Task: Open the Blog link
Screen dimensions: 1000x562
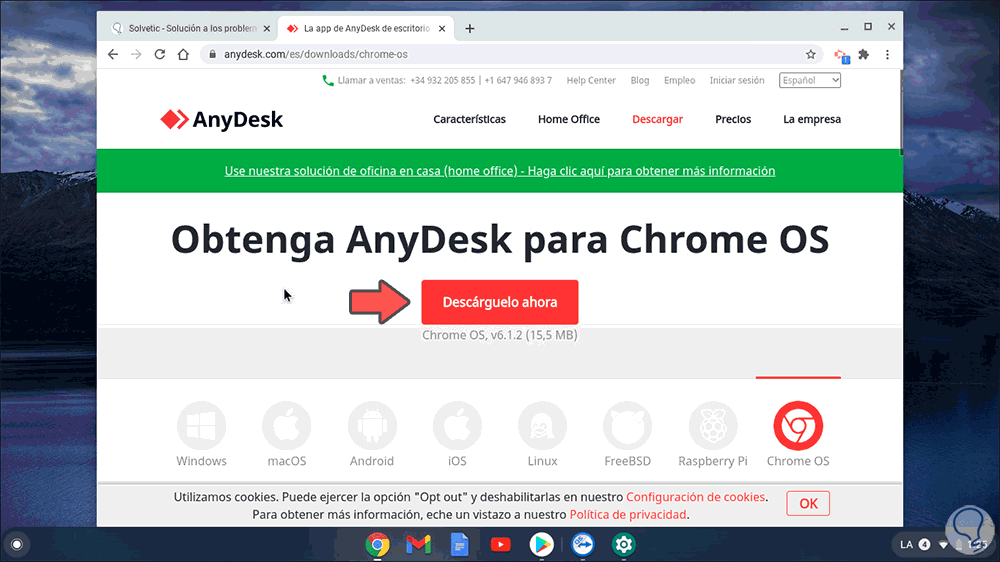Action: 640,80
